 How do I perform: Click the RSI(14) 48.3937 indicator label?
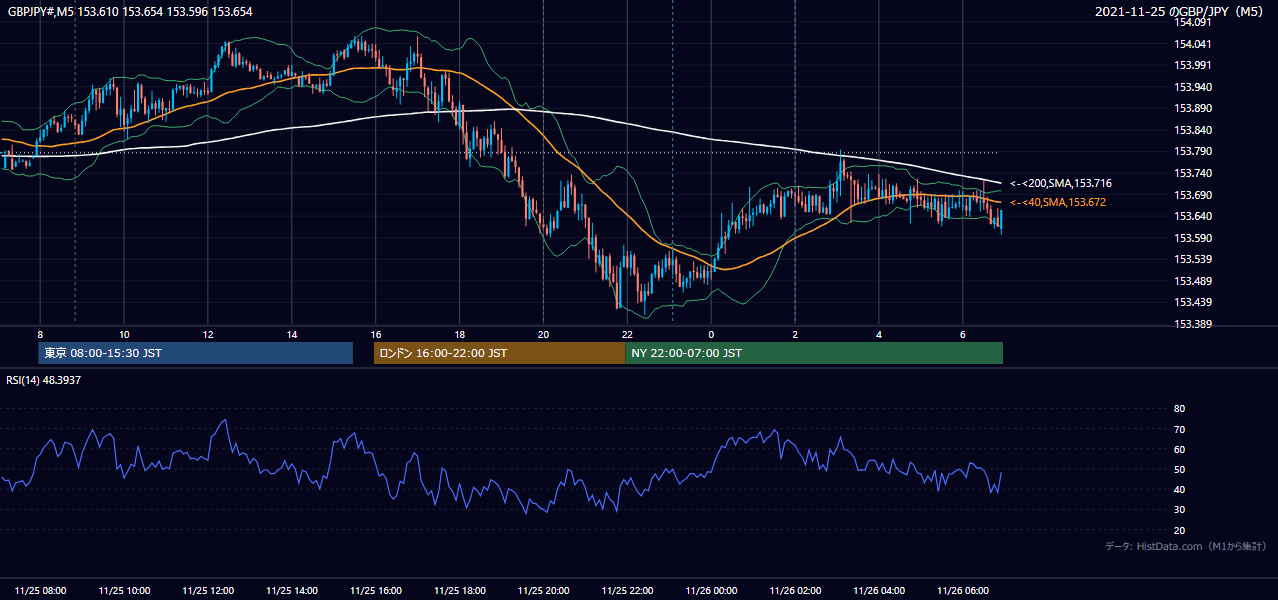44,380
